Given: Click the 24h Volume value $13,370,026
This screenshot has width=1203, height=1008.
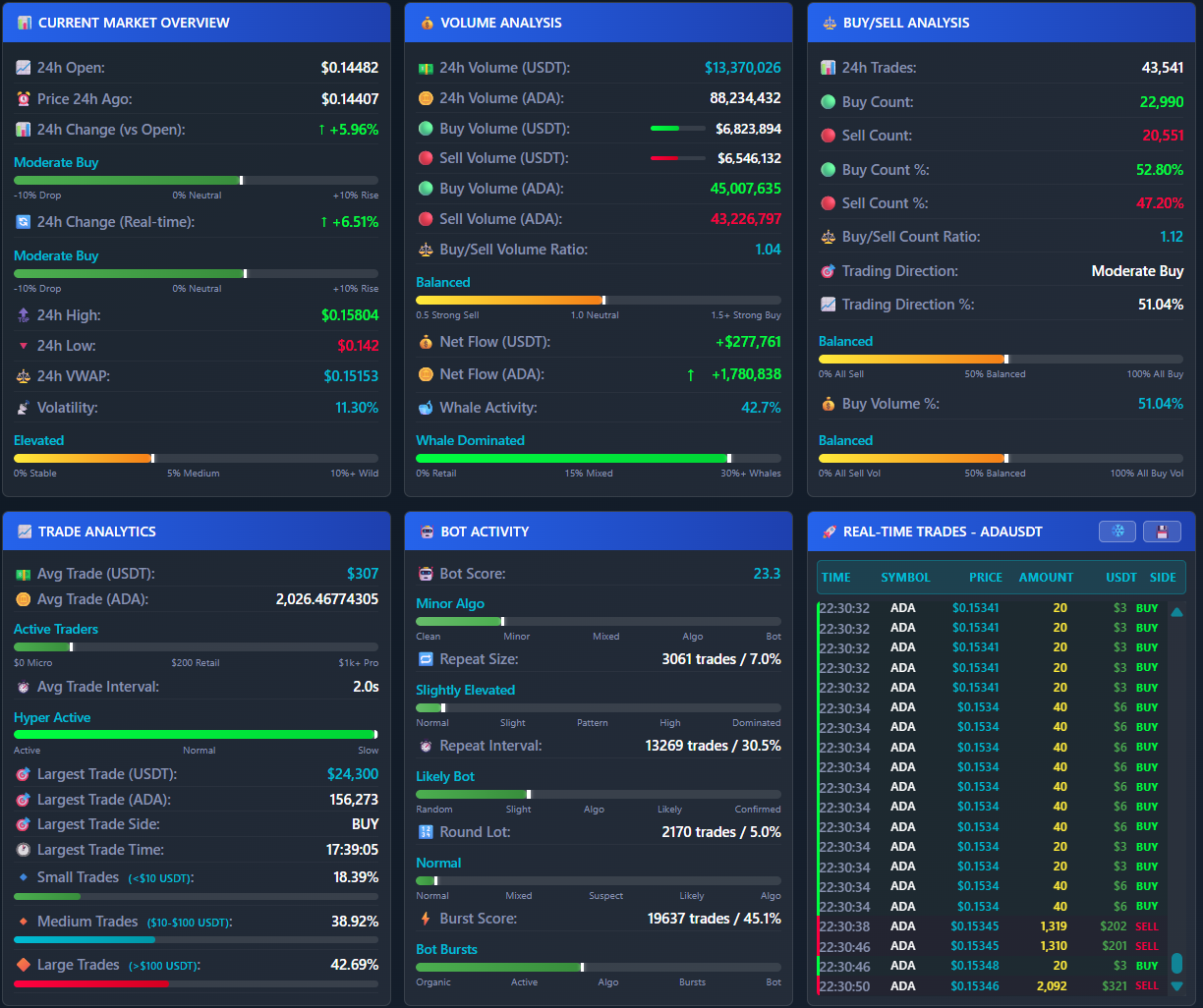Looking at the screenshot, I should point(743,68).
